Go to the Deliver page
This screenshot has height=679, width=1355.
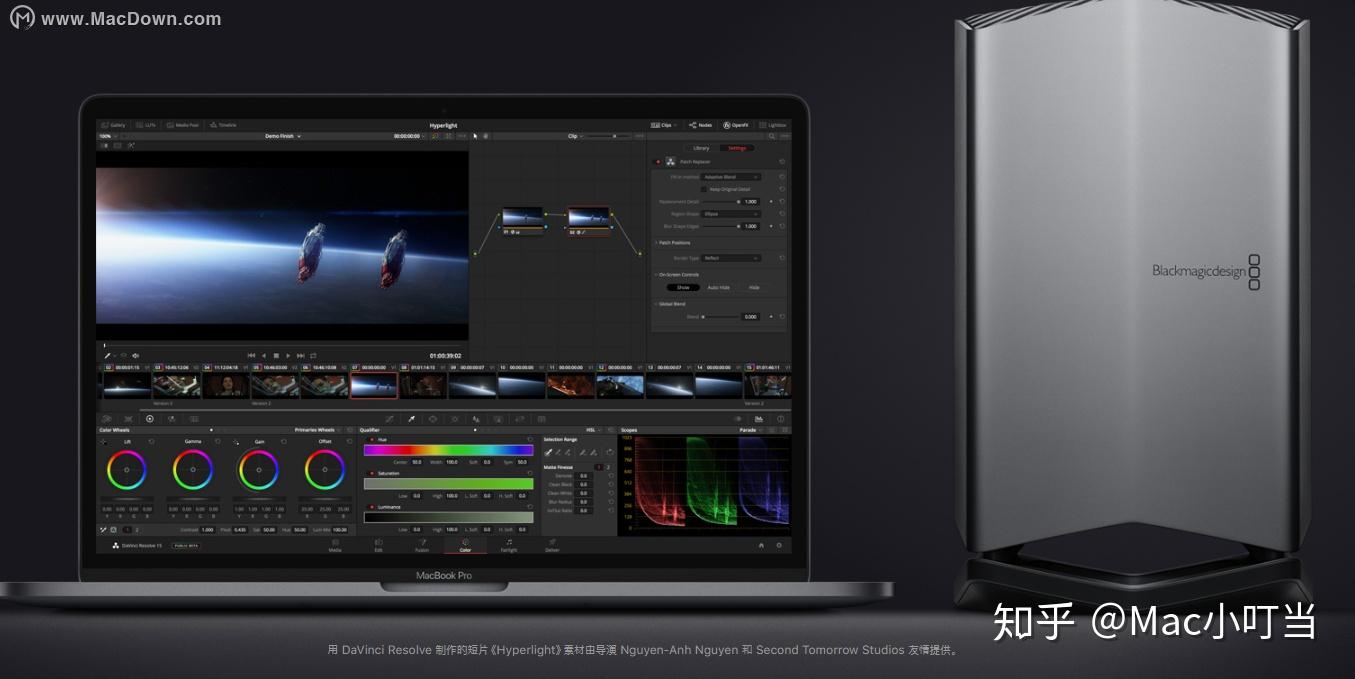click(552, 546)
